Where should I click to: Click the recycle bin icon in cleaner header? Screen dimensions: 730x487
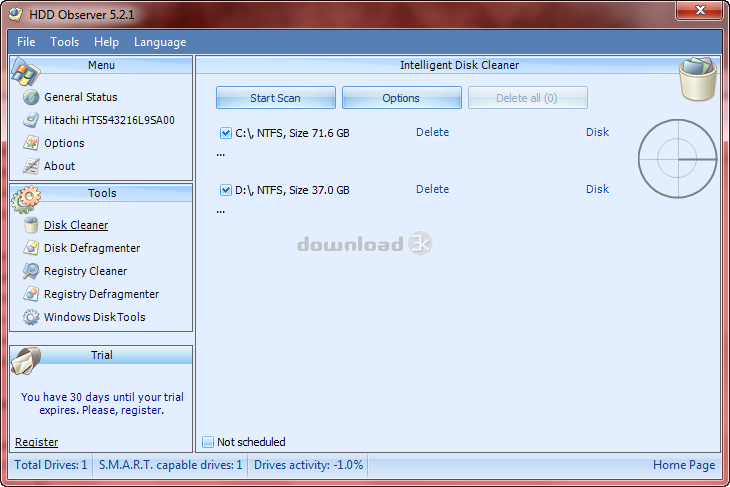coord(697,78)
